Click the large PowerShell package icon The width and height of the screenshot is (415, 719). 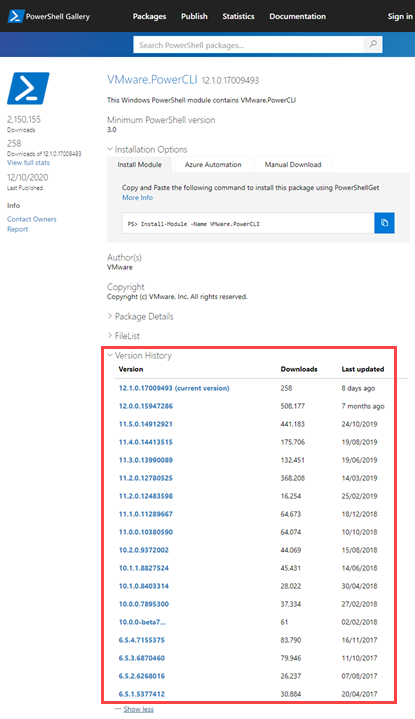tap(28, 88)
